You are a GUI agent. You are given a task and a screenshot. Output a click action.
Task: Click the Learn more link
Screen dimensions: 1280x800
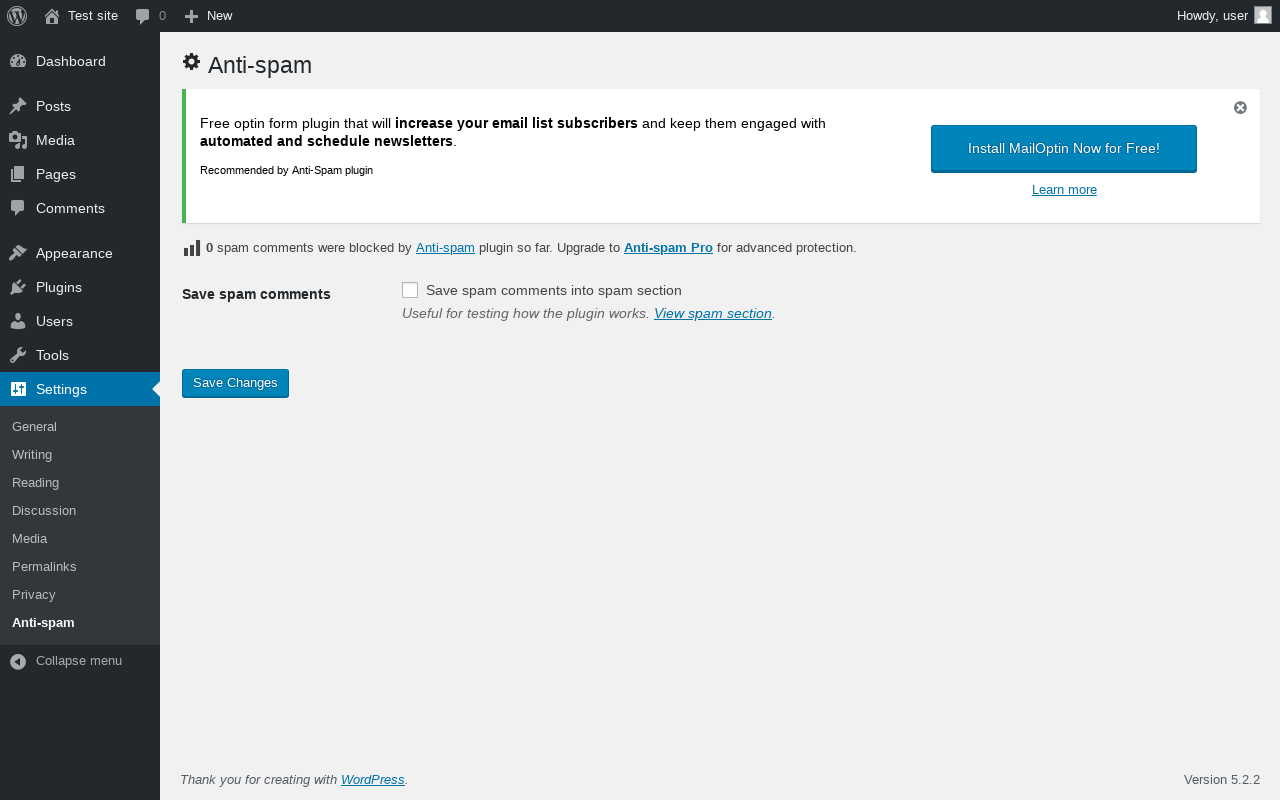point(1064,190)
